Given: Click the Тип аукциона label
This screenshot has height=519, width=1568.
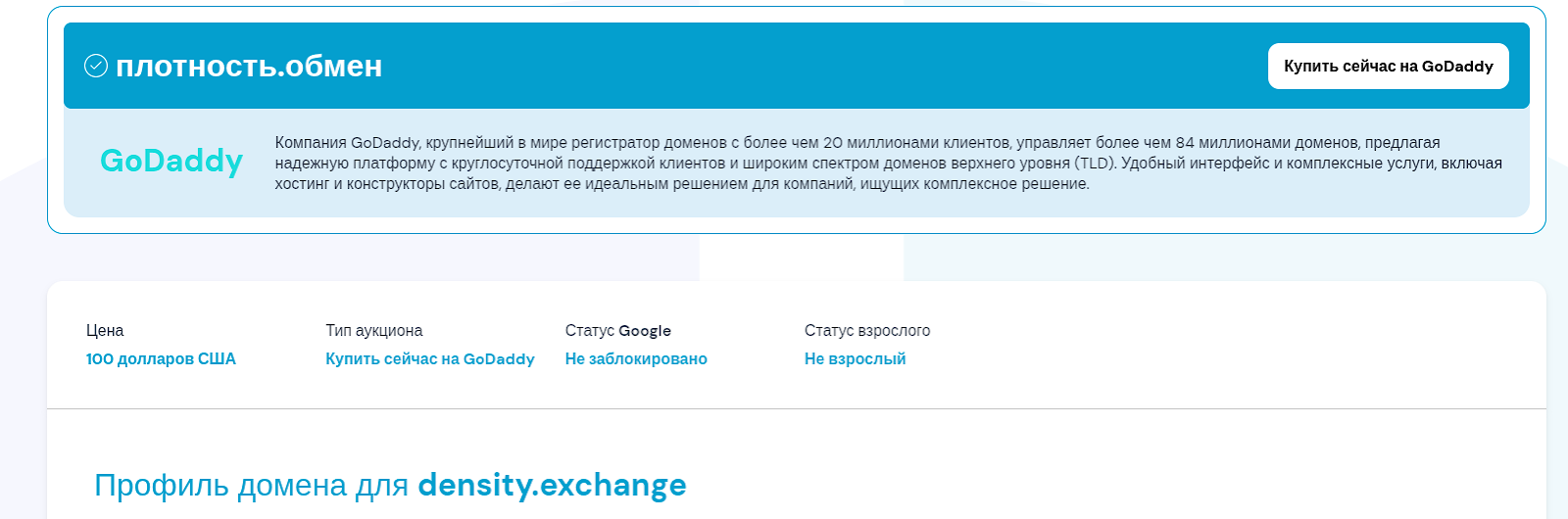Looking at the screenshot, I should coord(374,331).
